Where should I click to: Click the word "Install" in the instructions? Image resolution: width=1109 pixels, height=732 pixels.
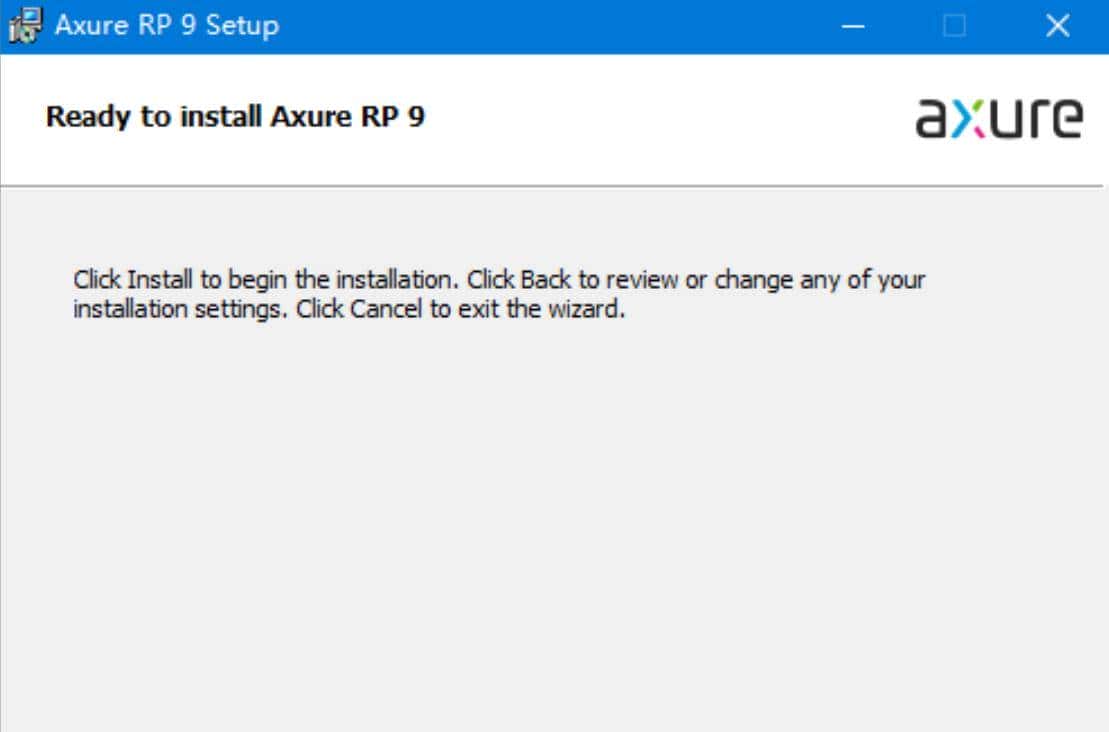[x=155, y=279]
